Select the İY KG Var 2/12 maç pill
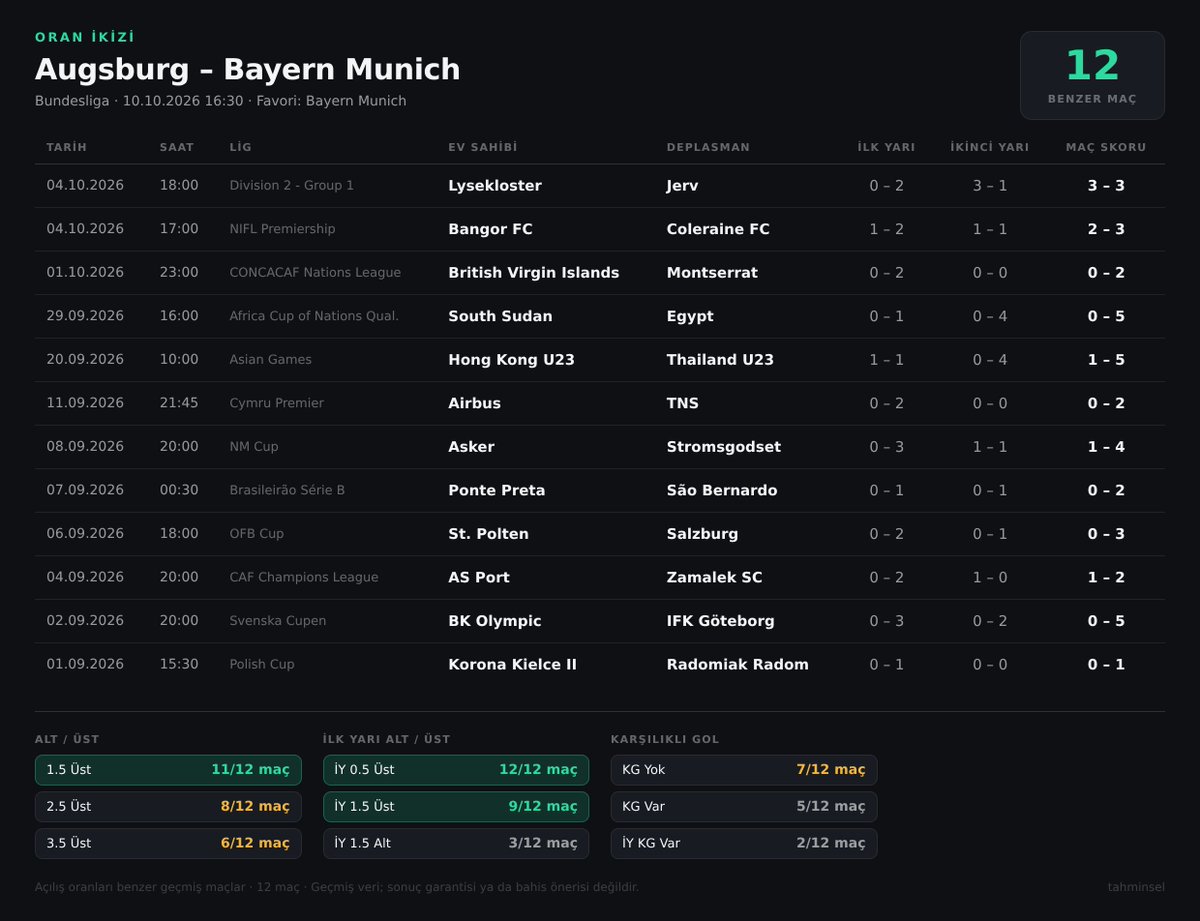The image size is (1200, 921). click(x=744, y=843)
